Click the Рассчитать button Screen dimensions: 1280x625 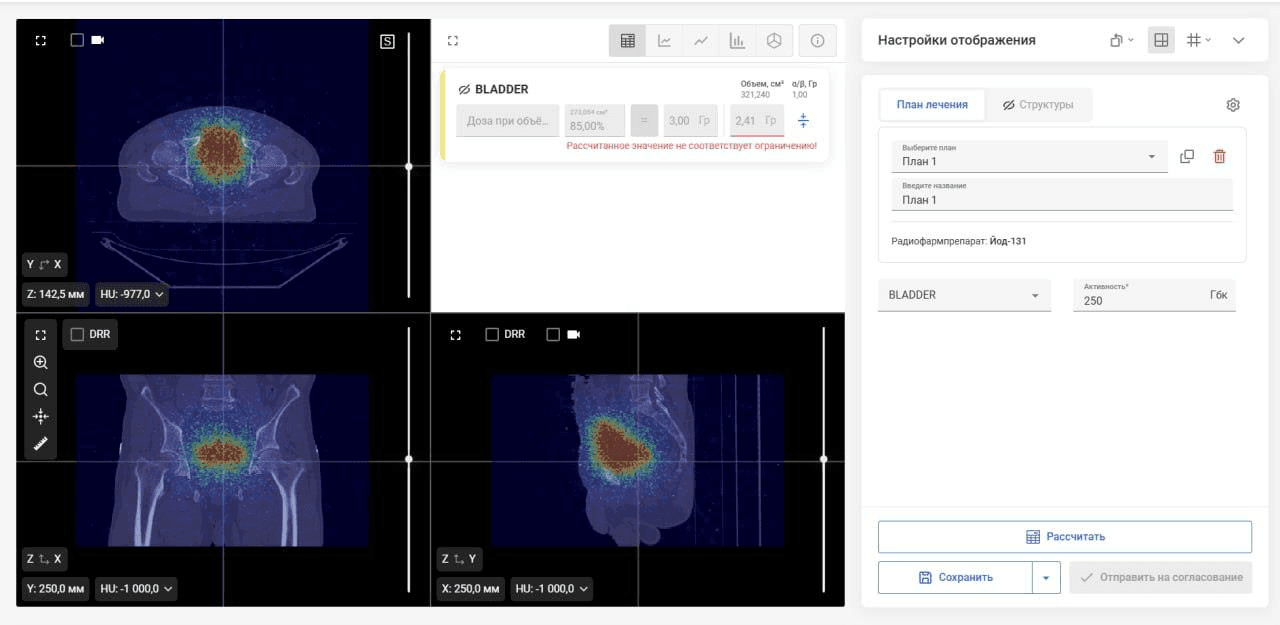pyautogui.click(x=1065, y=537)
